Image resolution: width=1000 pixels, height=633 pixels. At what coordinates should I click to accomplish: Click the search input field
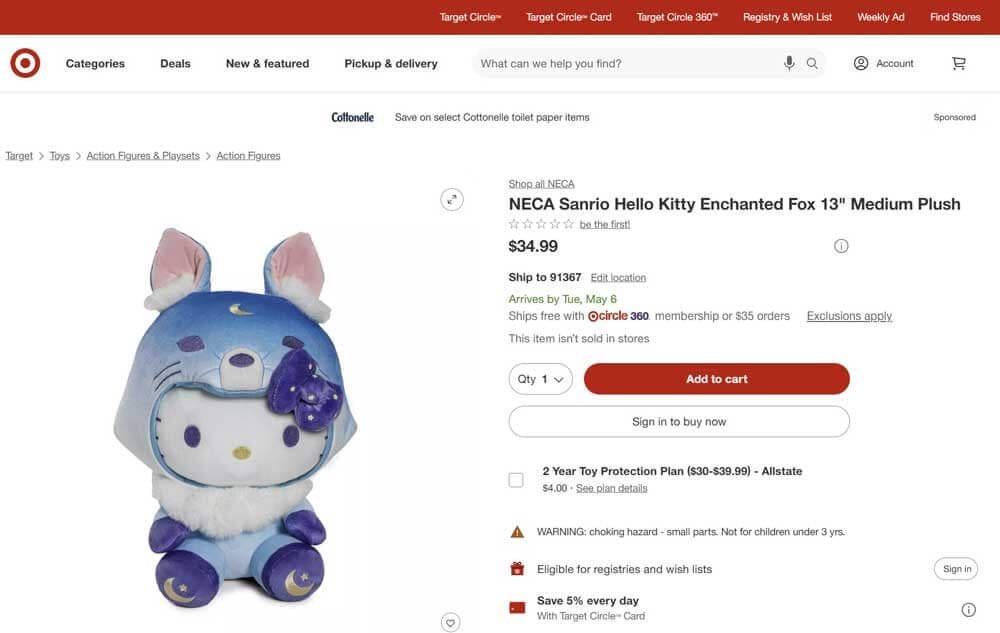click(x=625, y=63)
